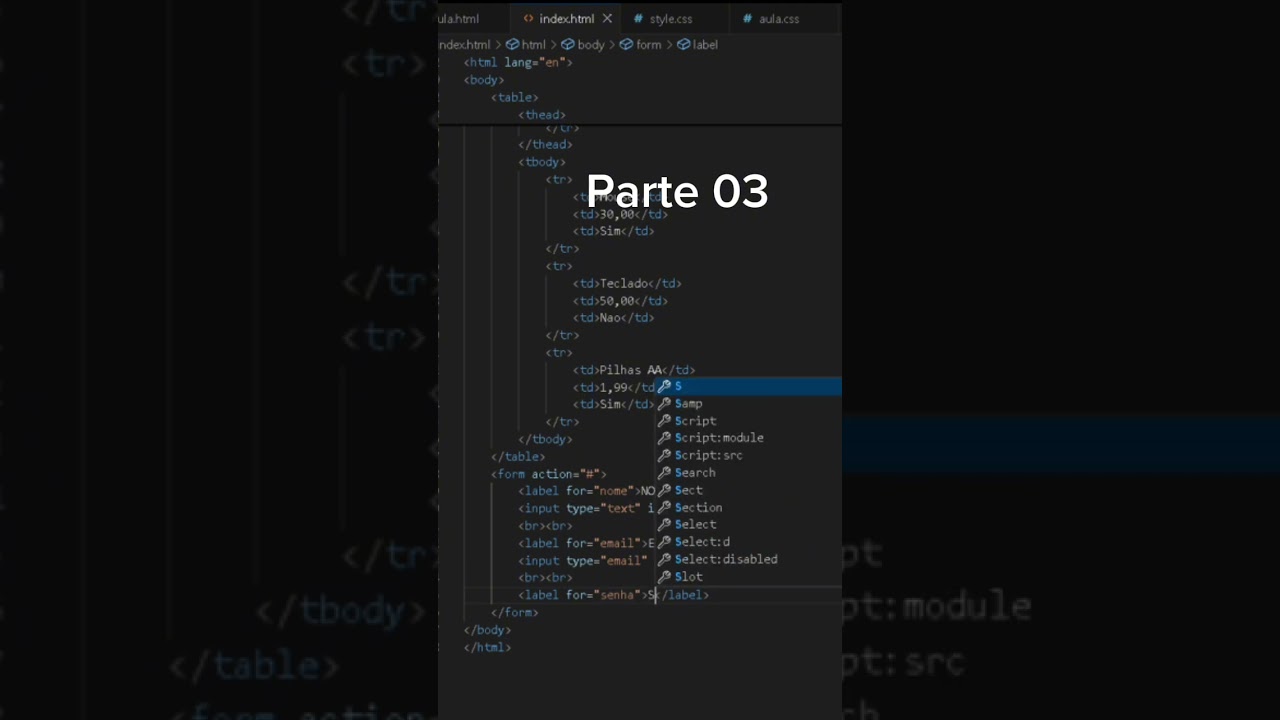
Task: Click the sticky '<thead>' code line
Action: tap(542, 115)
